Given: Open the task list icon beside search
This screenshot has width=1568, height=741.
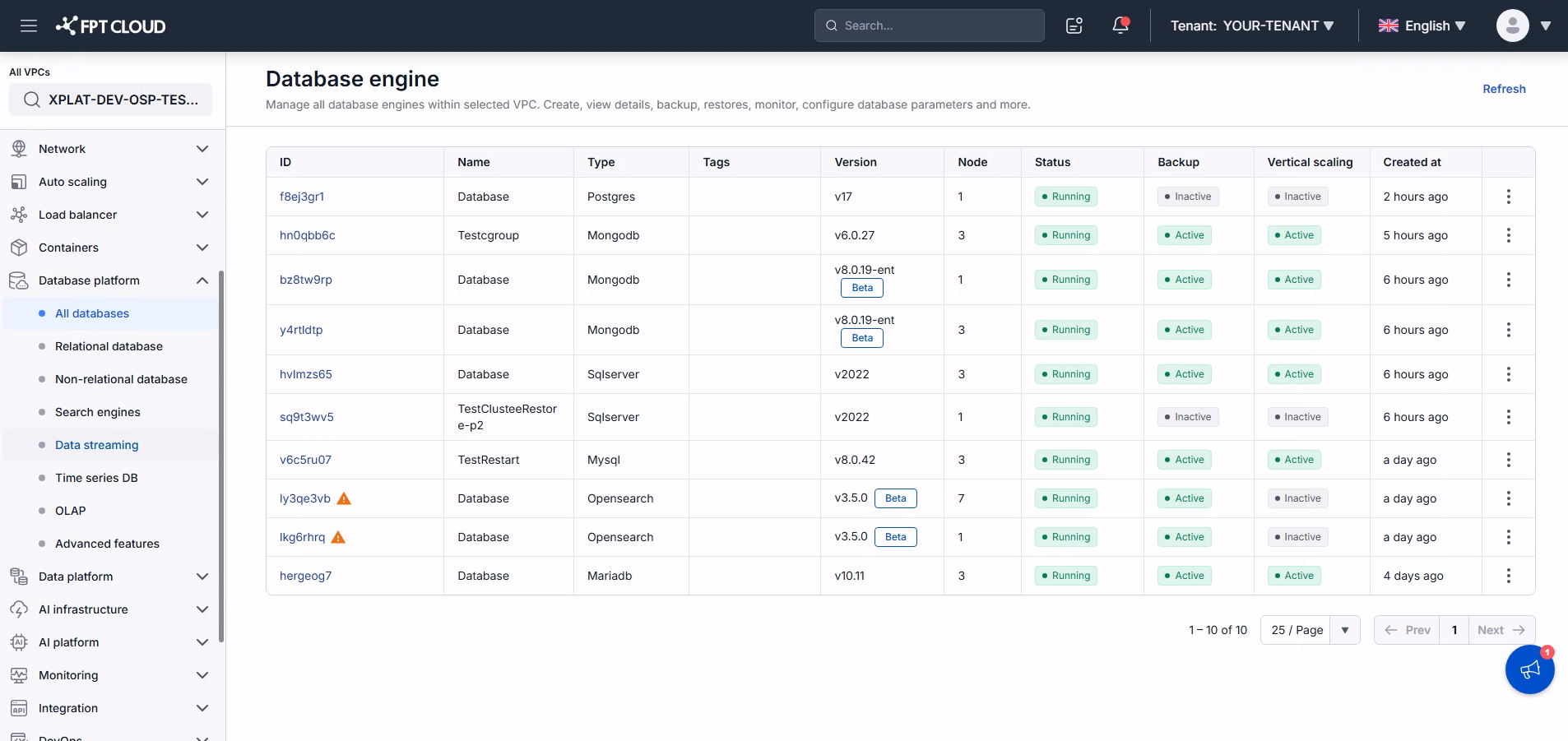Looking at the screenshot, I should click(x=1074, y=25).
